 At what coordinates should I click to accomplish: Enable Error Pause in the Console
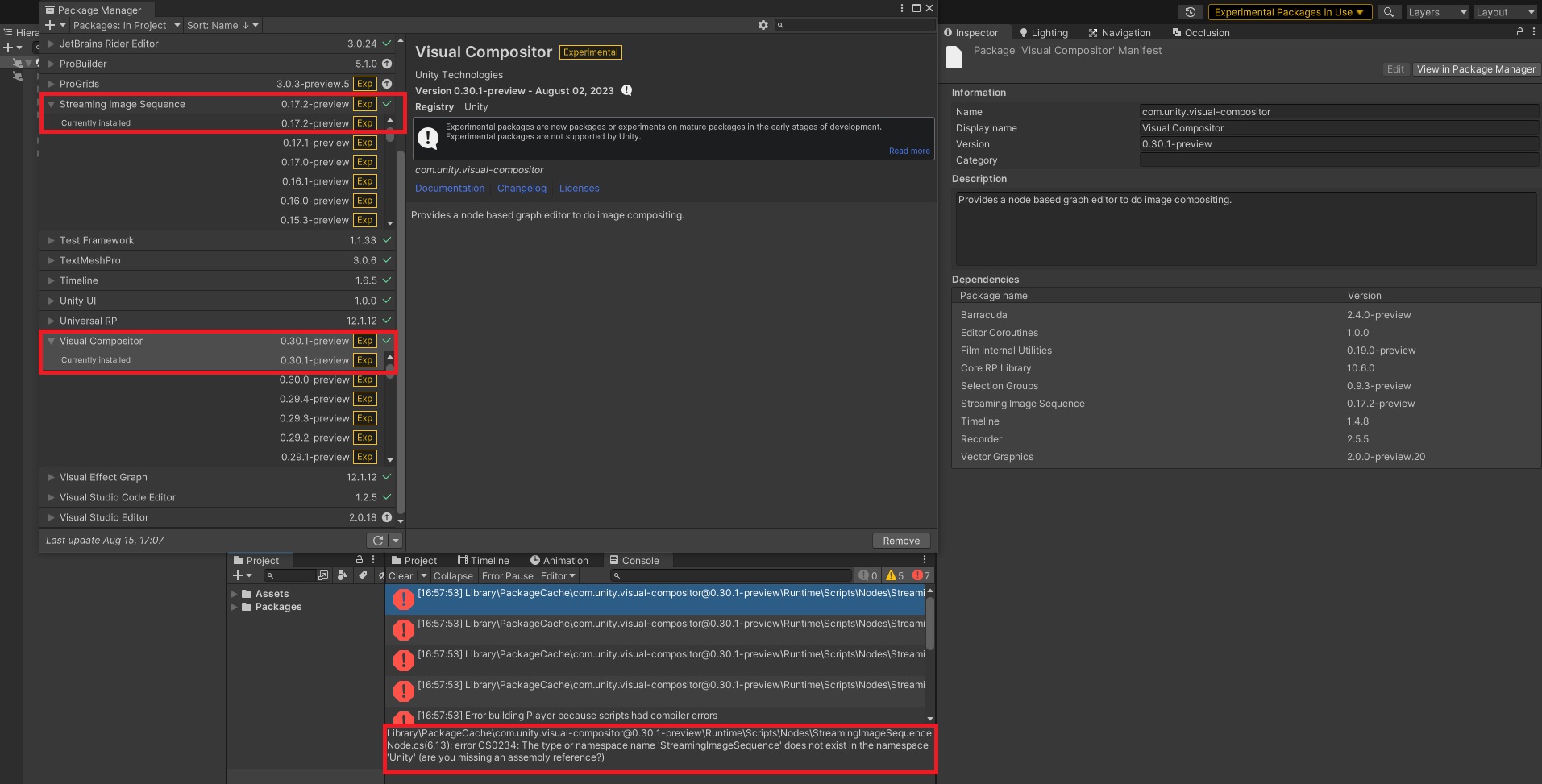[x=507, y=575]
